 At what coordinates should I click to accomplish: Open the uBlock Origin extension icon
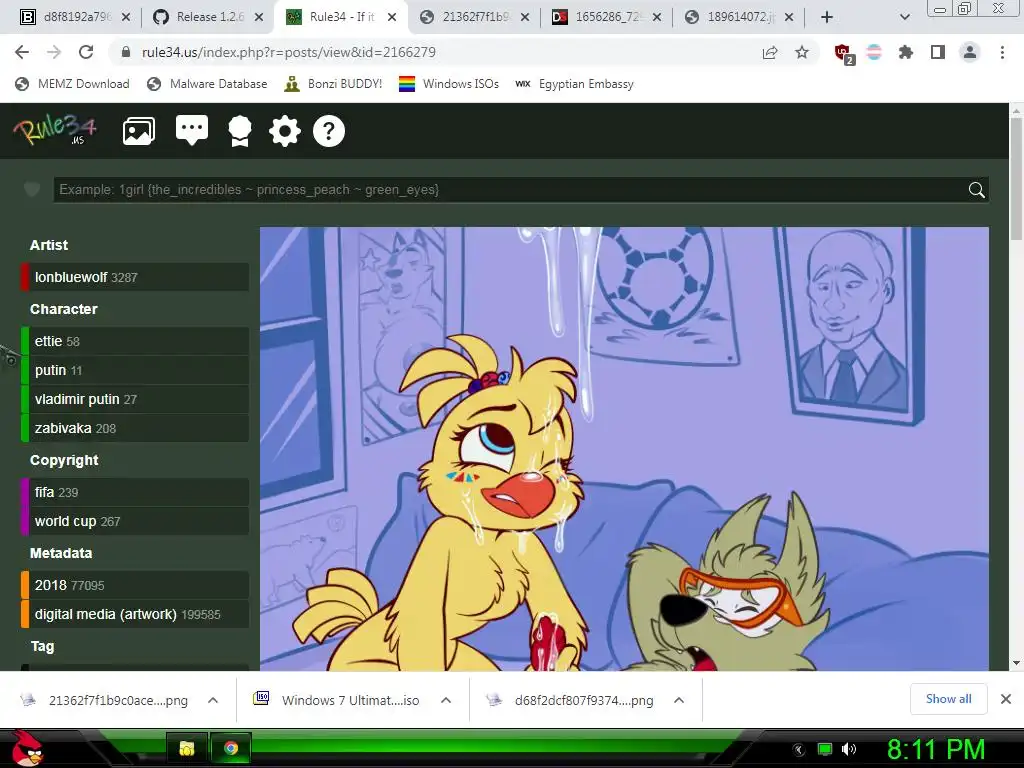(844, 54)
